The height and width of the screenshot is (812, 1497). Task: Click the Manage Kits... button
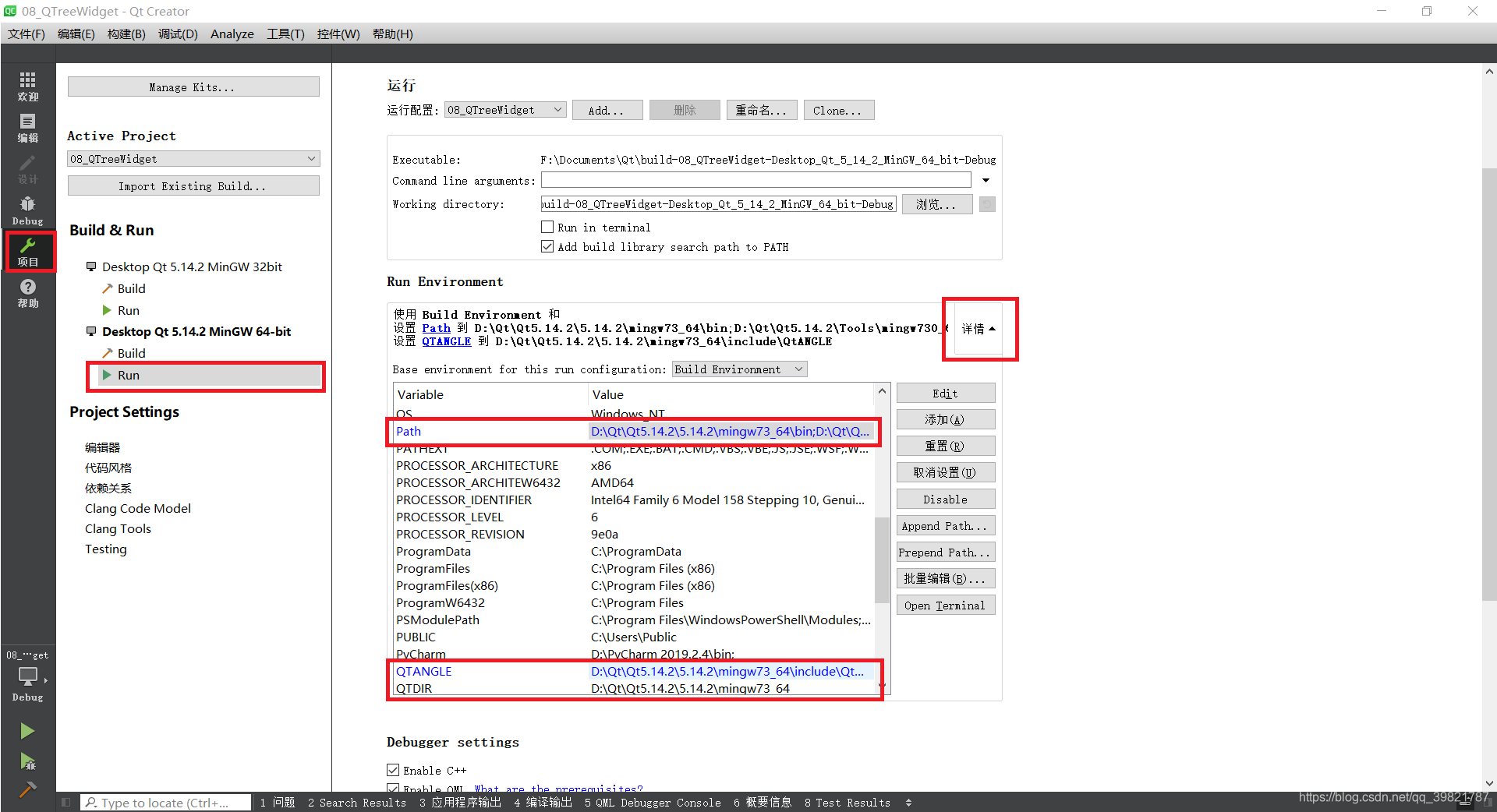click(x=193, y=86)
